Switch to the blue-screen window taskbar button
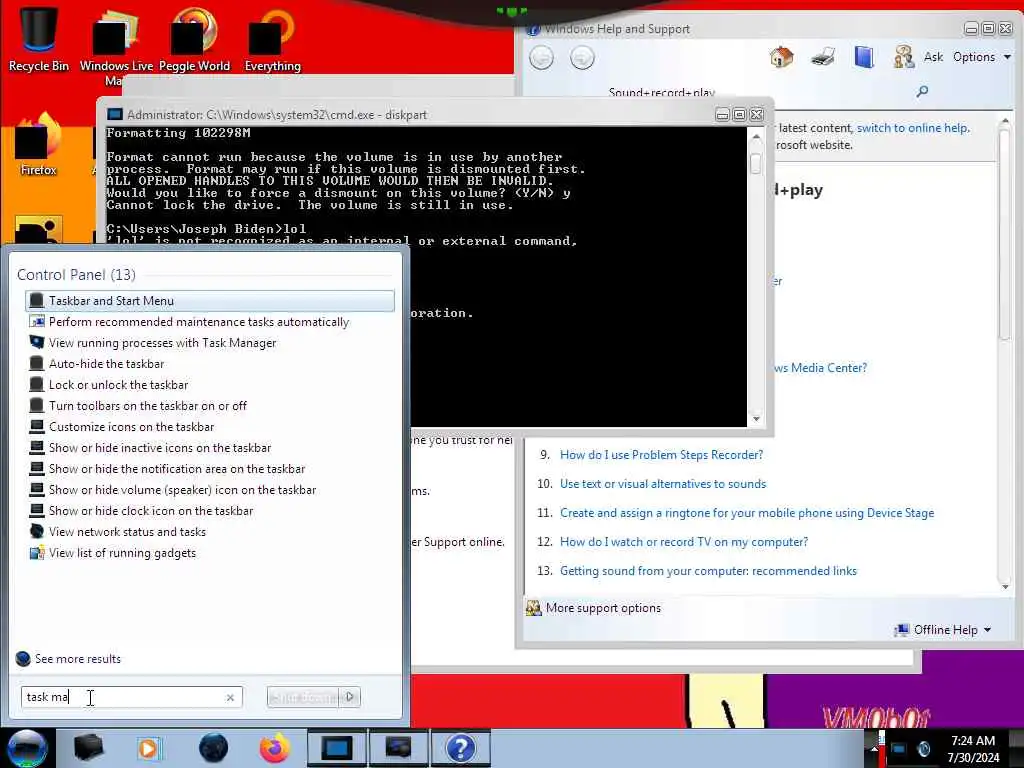This screenshot has width=1024, height=768. [336, 748]
